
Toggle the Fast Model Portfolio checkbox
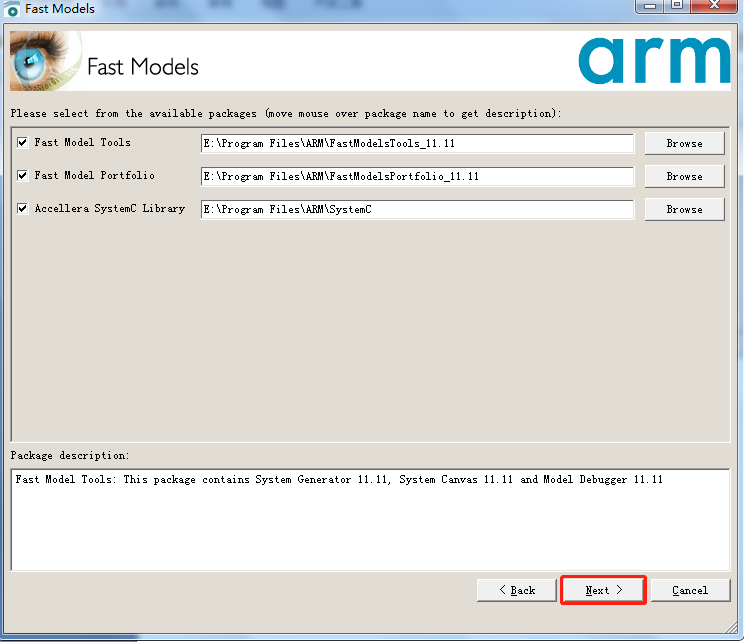[22, 176]
